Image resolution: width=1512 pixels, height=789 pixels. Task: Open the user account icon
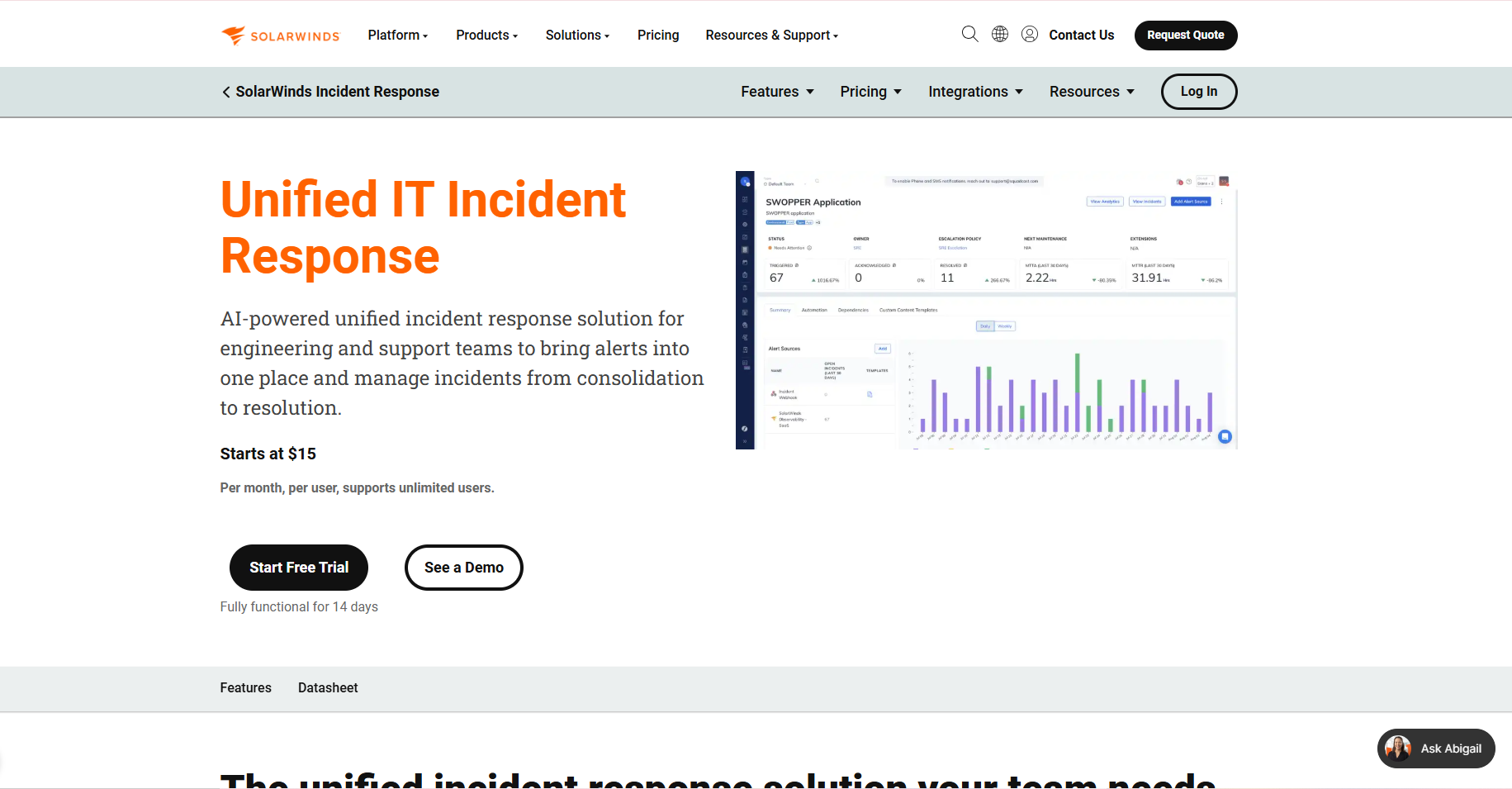pos(1030,34)
